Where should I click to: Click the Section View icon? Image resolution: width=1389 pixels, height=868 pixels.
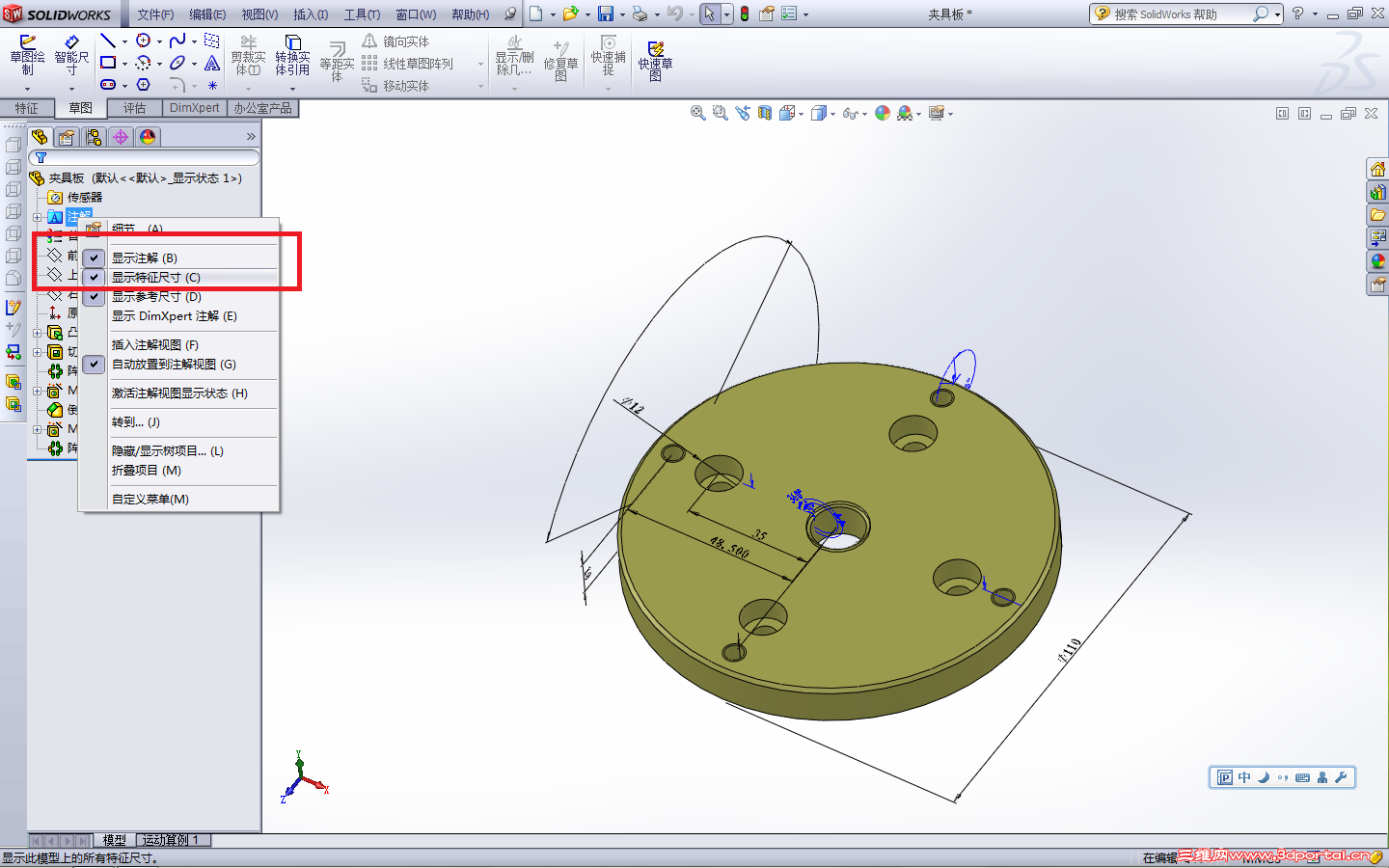pyautogui.click(x=765, y=113)
